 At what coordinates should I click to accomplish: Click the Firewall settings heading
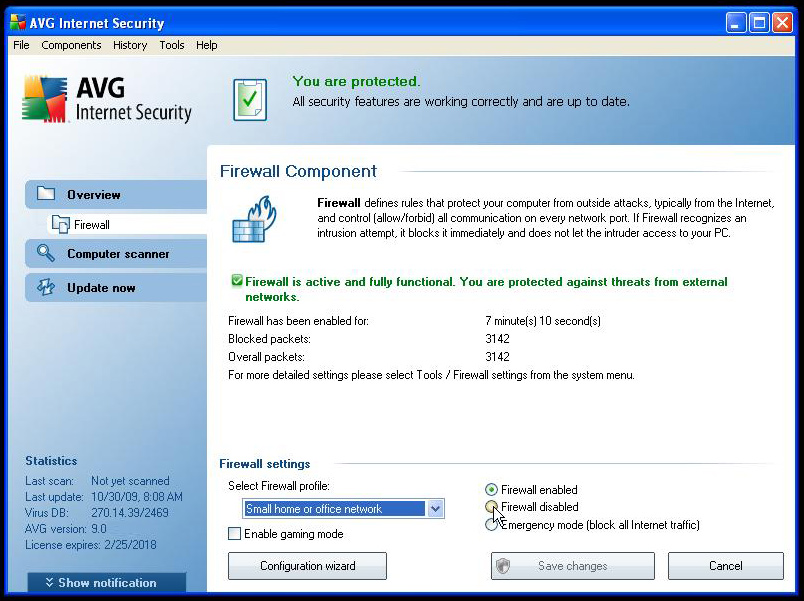click(265, 464)
